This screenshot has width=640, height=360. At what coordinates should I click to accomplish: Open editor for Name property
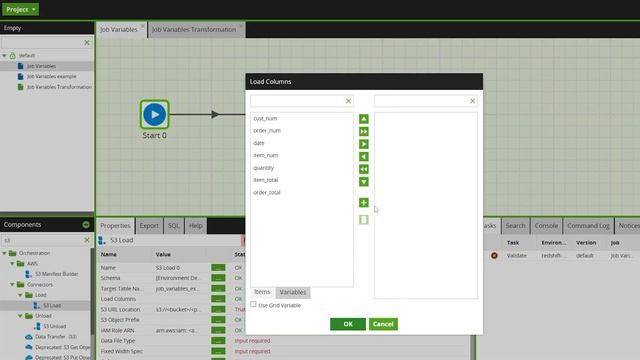point(218,268)
